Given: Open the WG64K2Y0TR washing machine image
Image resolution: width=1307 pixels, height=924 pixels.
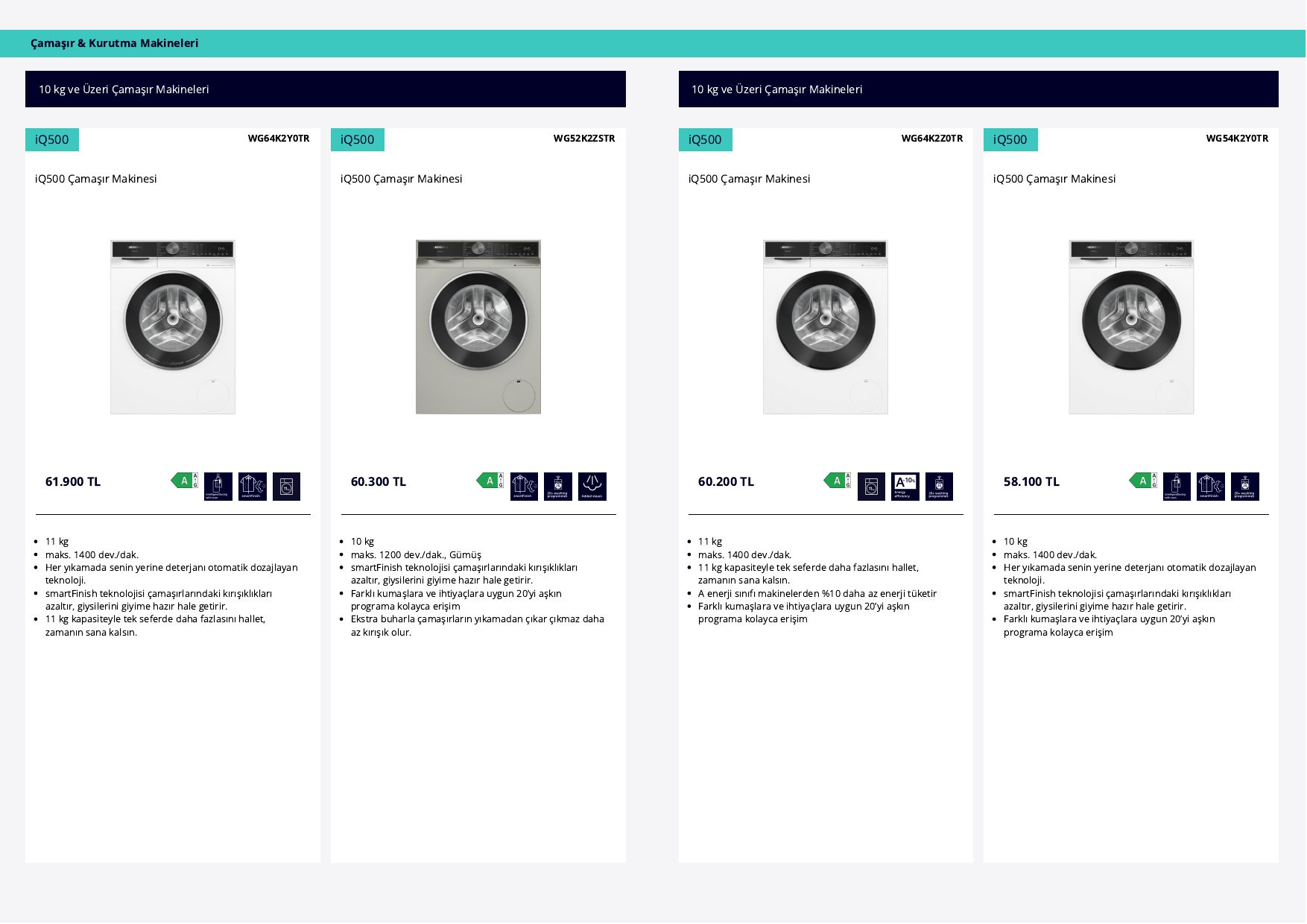Looking at the screenshot, I should [x=173, y=326].
